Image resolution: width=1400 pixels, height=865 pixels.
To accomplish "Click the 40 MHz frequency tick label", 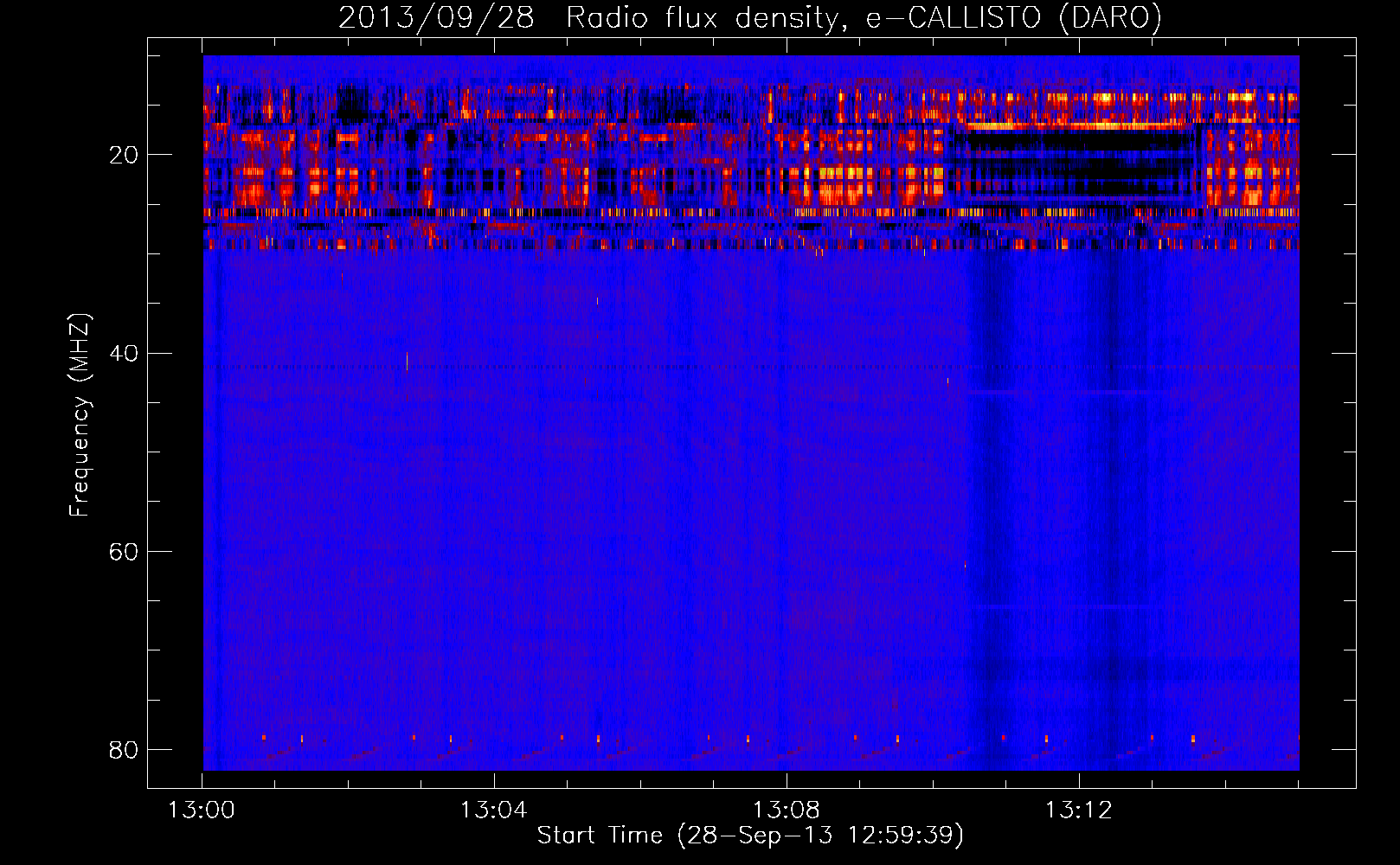I will tap(124, 353).
